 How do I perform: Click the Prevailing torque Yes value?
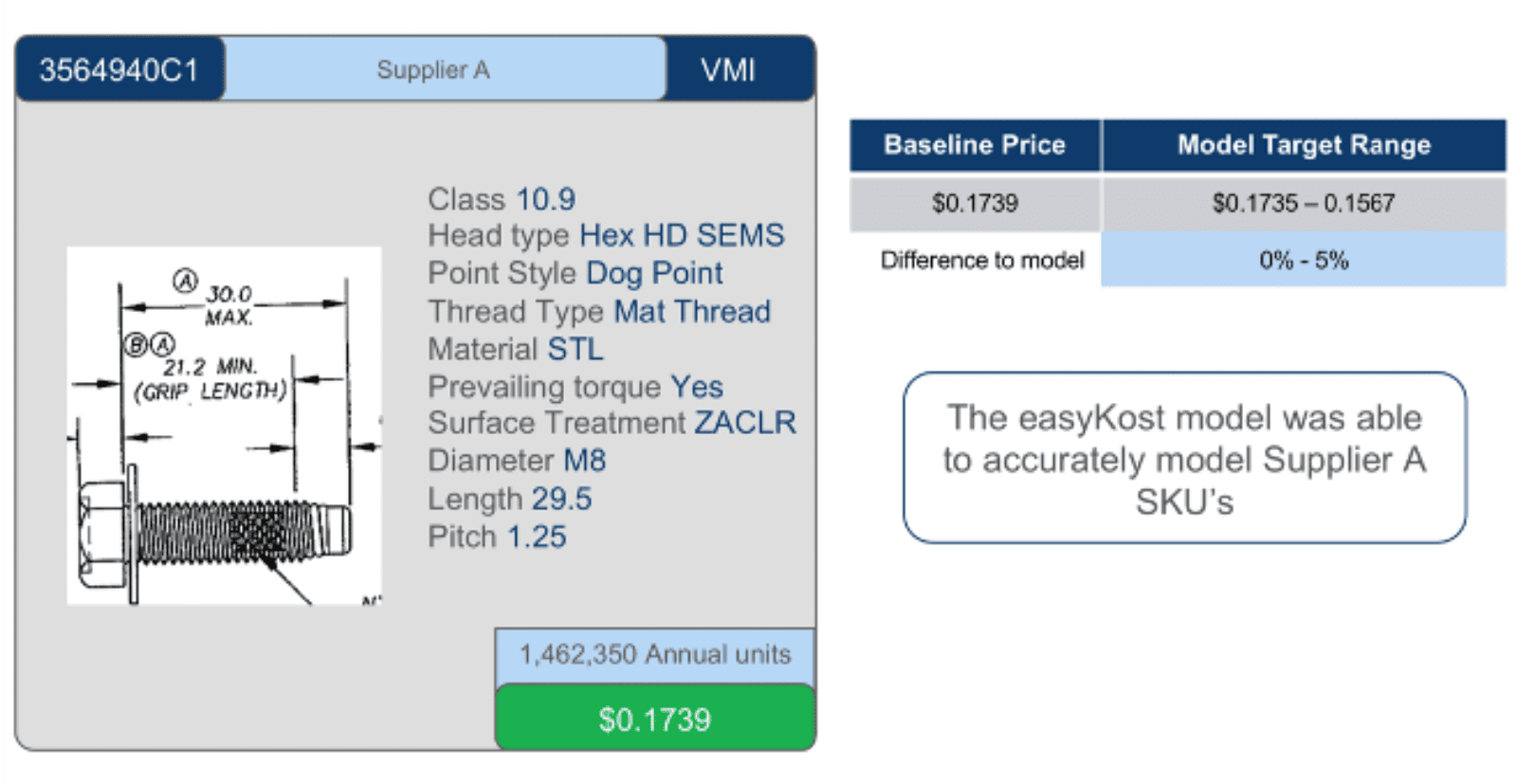pos(697,387)
